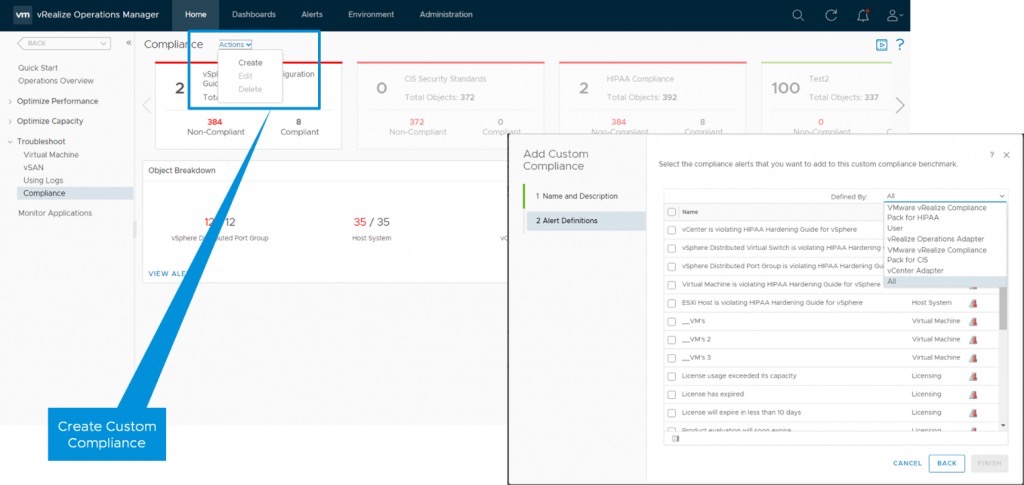Open the user account menu icon
Image resolution: width=1024 pixels, height=485 pixels.
pos(894,15)
